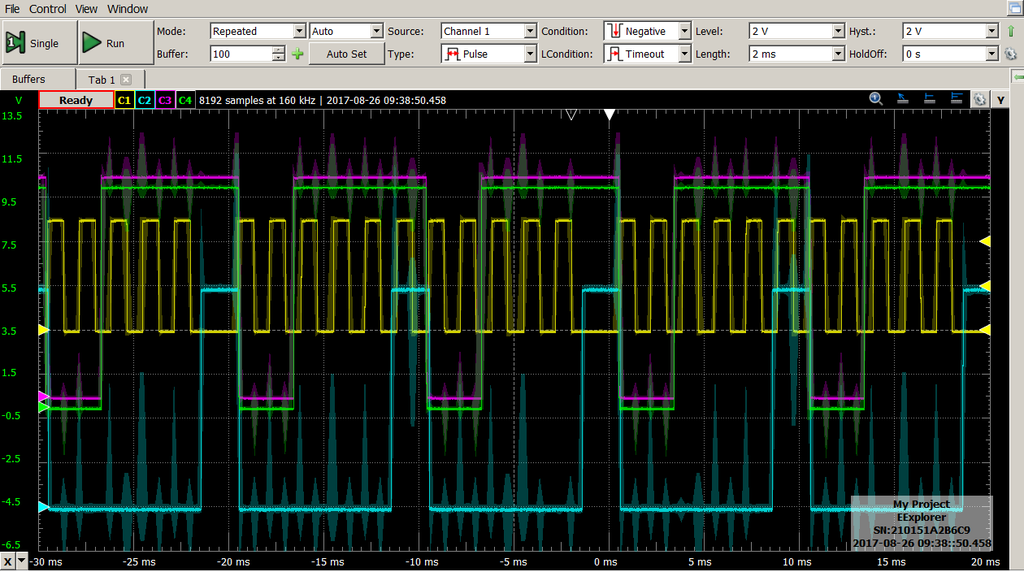Toggle channel C1 visibility
1024x572 pixels.
[125, 100]
